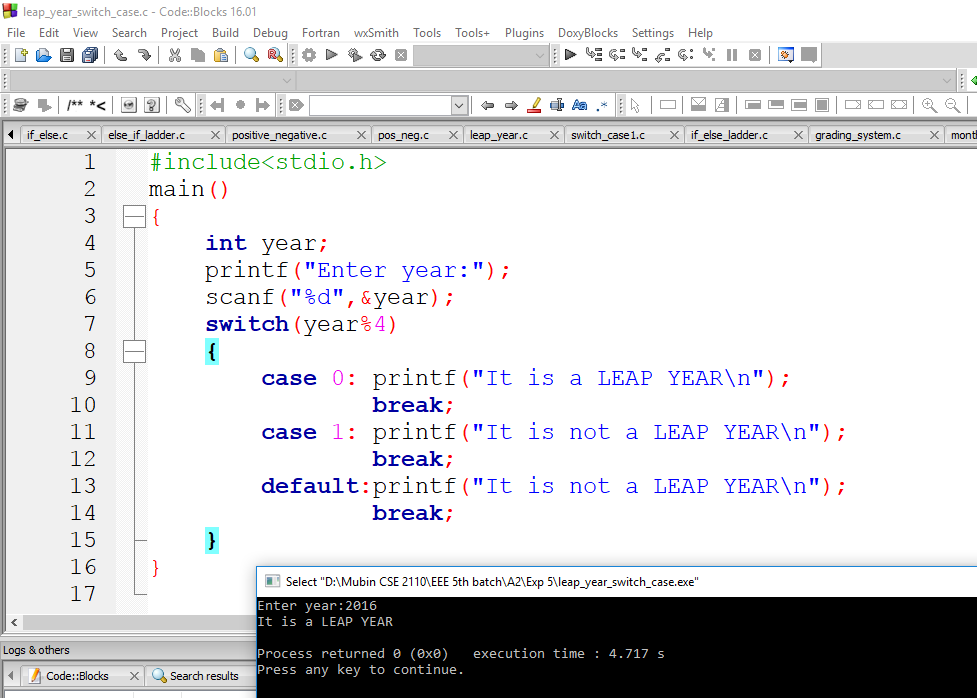Screen dimensions: 977x698
Task: Open the Debugging windows icon on debugger toolbar
Action: tap(785, 55)
